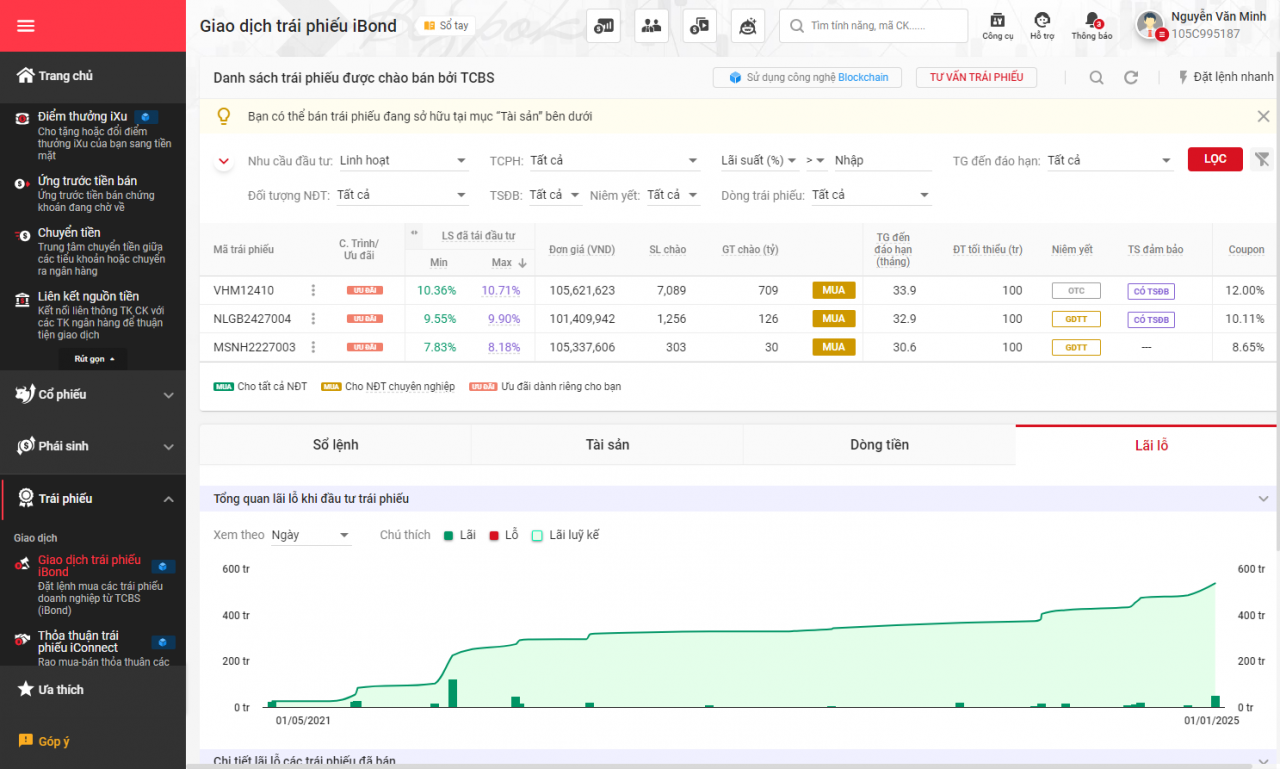Switch to the Dòng tiền tab
Screen dimensions: 1280x769
[879, 444]
